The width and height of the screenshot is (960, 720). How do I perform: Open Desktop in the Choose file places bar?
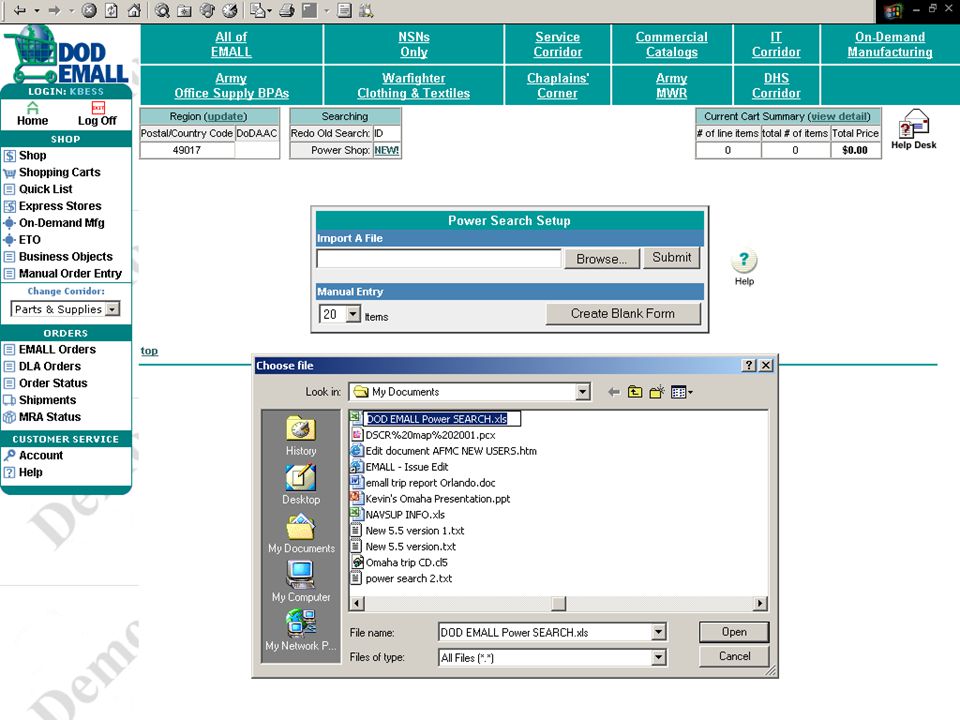pos(301,484)
